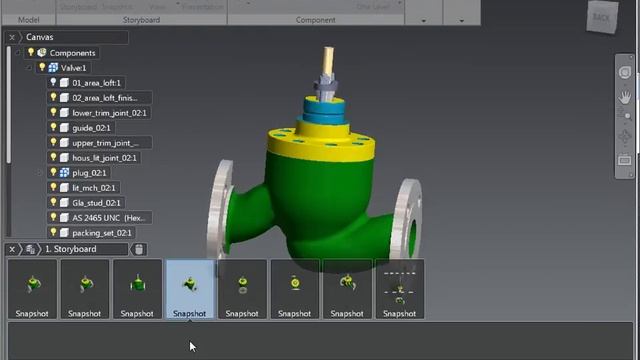The image size is (640, 360).
Task: Open the Full Navigation Wheel tool
Action: (624, 73)
